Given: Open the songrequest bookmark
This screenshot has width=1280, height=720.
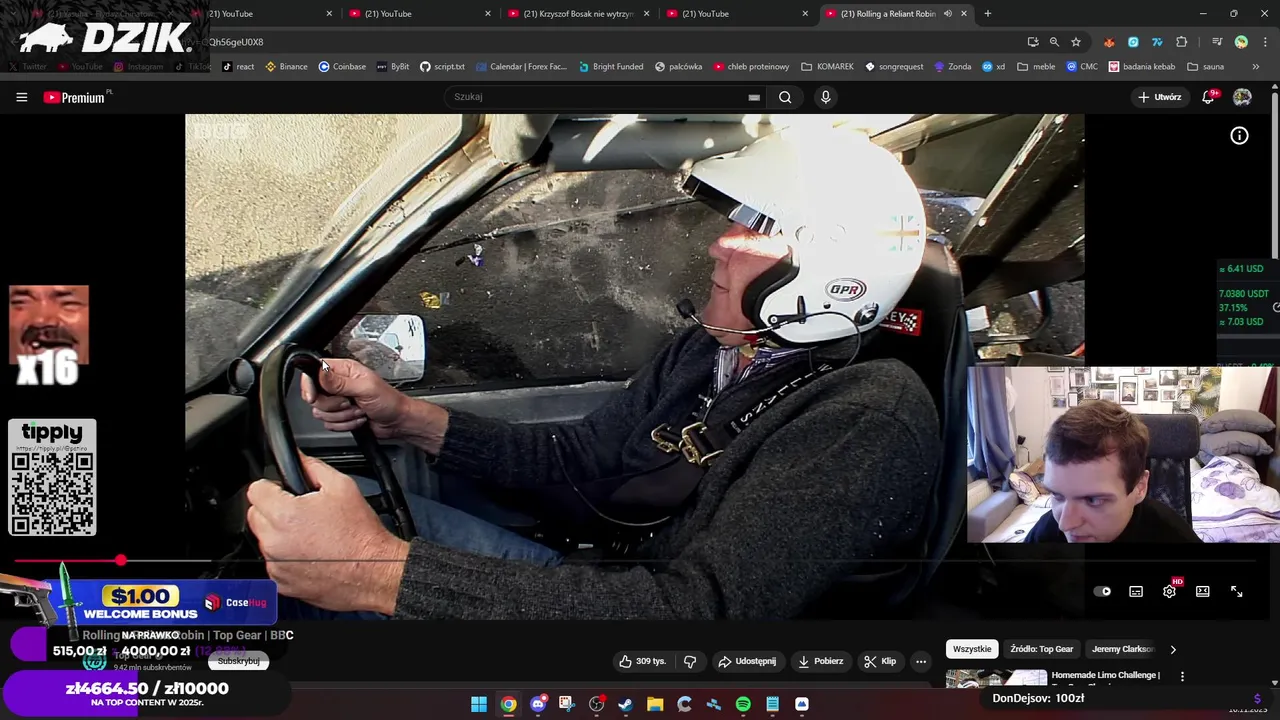Looking at the screenshot, I should [x=894, y=67].
